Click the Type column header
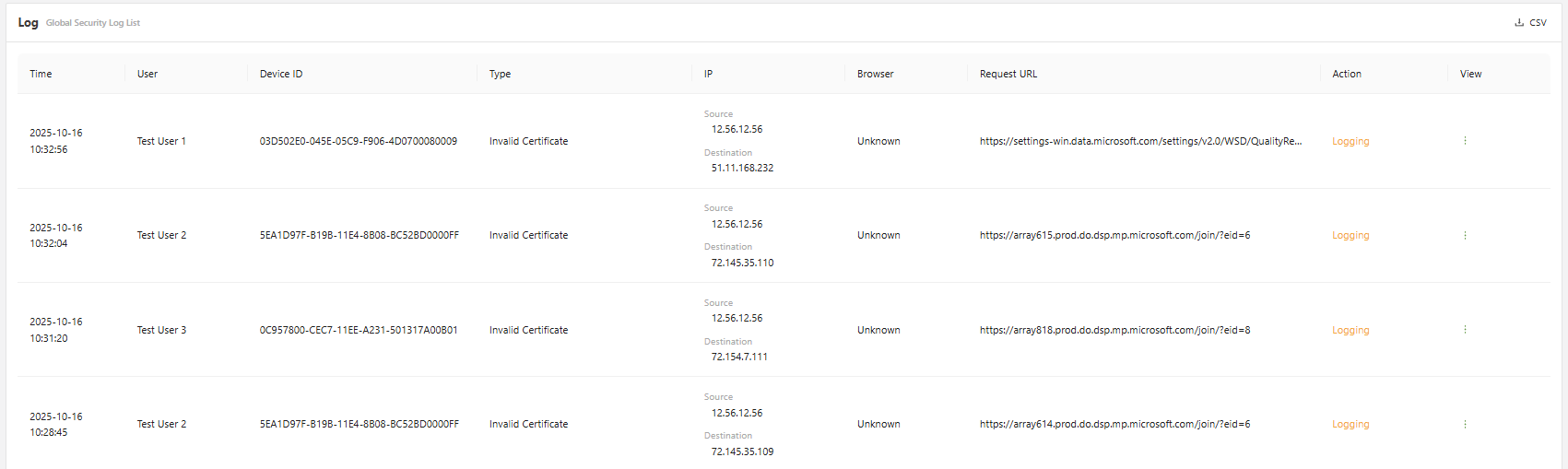Image resolution: width=1568 pixels, height=469 pixels. click(x=500, y=74)
